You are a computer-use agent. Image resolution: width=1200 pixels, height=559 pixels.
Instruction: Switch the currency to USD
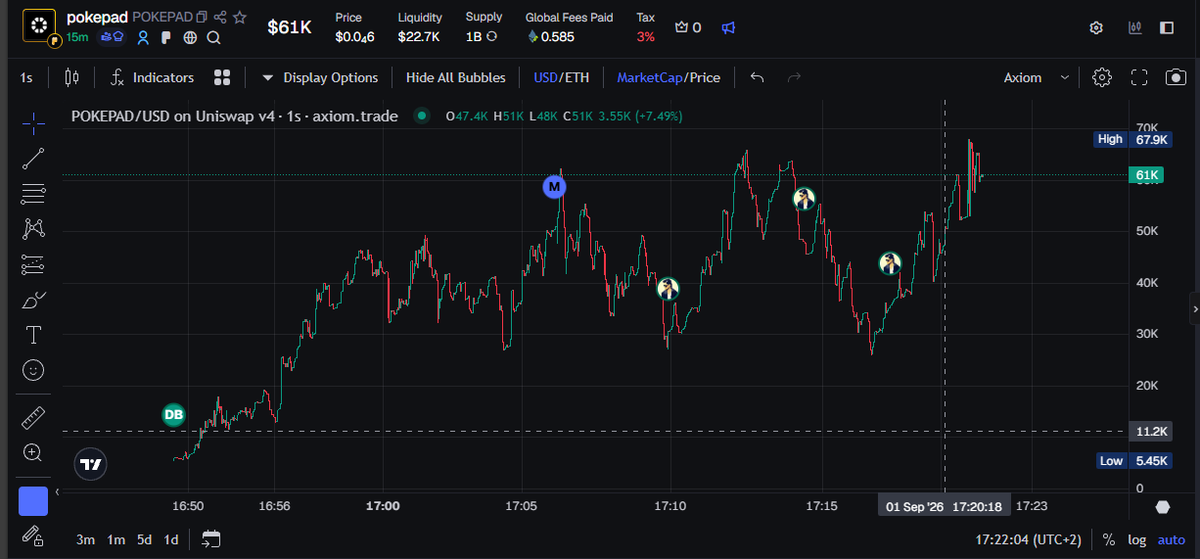coord(545,77)
